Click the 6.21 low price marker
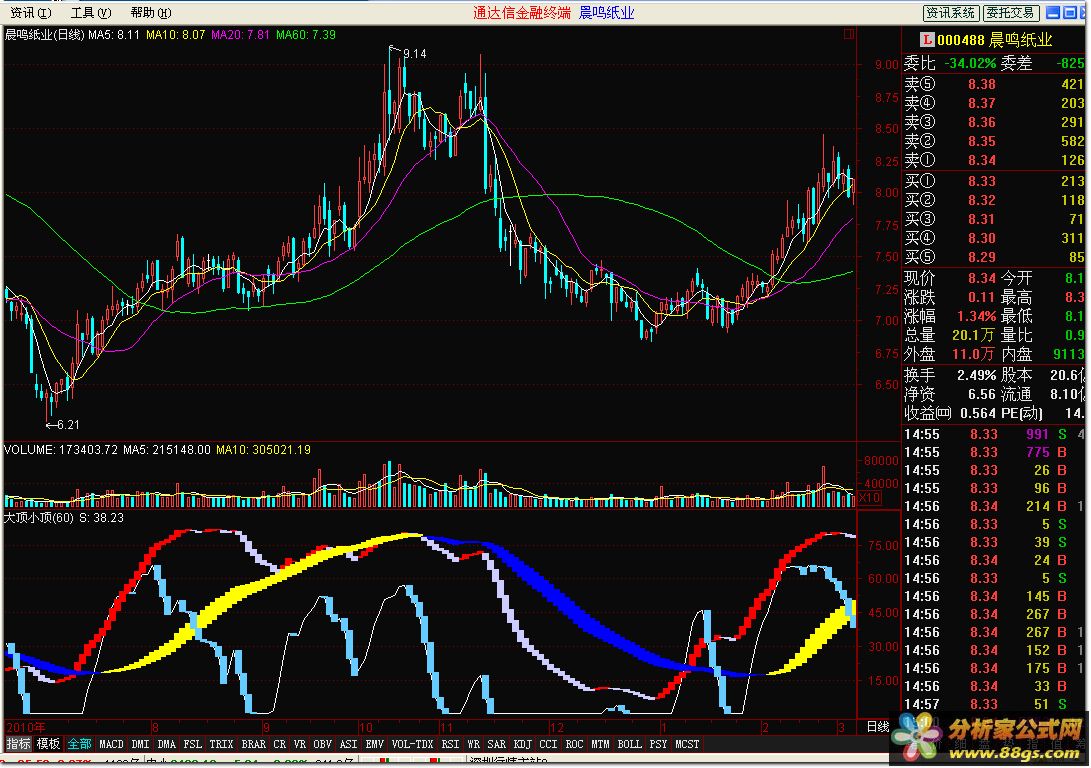 click(x=67, y=424)
